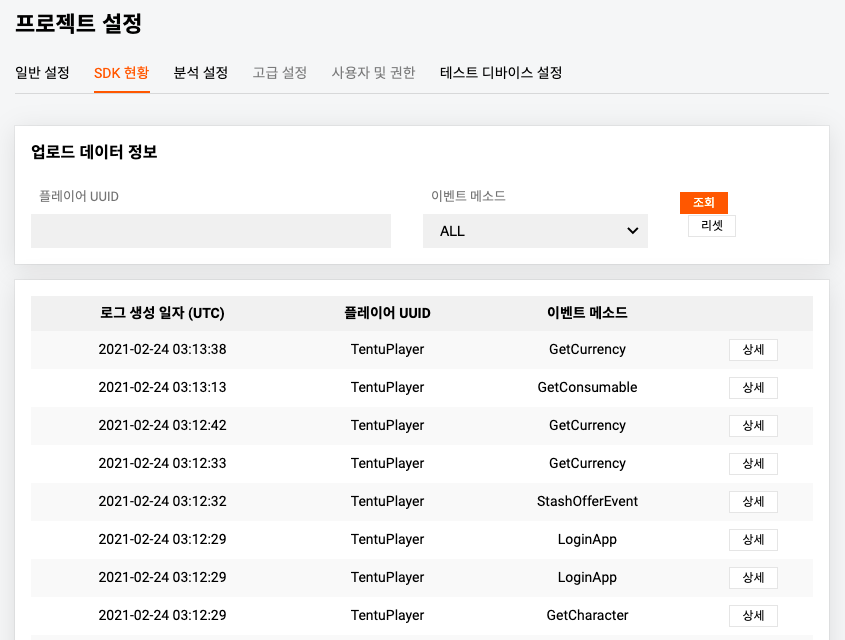Open 상세 for the 03:12:33 GetCurrency row
845x640 pixels.
click(x=753, y=464)
